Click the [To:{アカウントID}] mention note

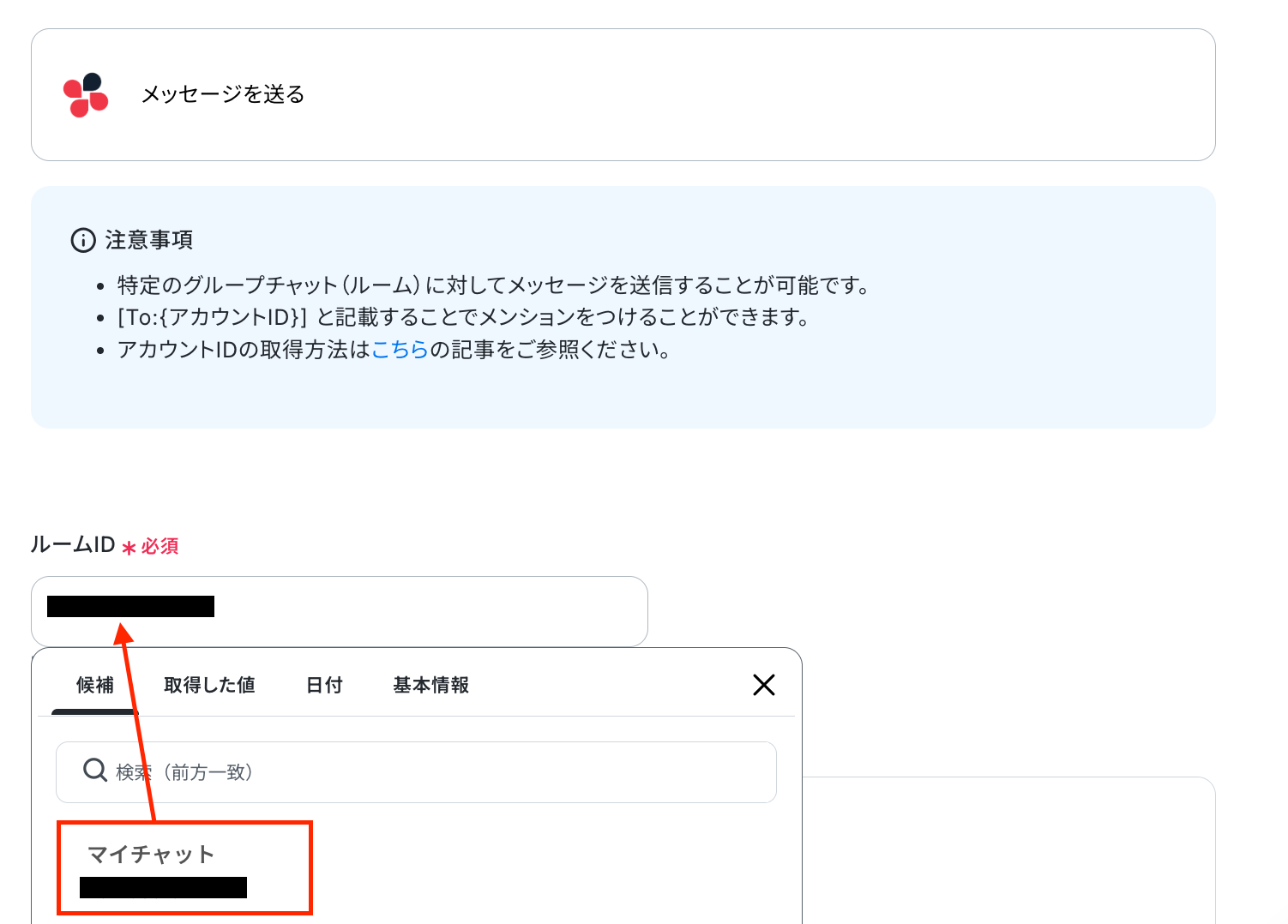click(x=464, y=317)
